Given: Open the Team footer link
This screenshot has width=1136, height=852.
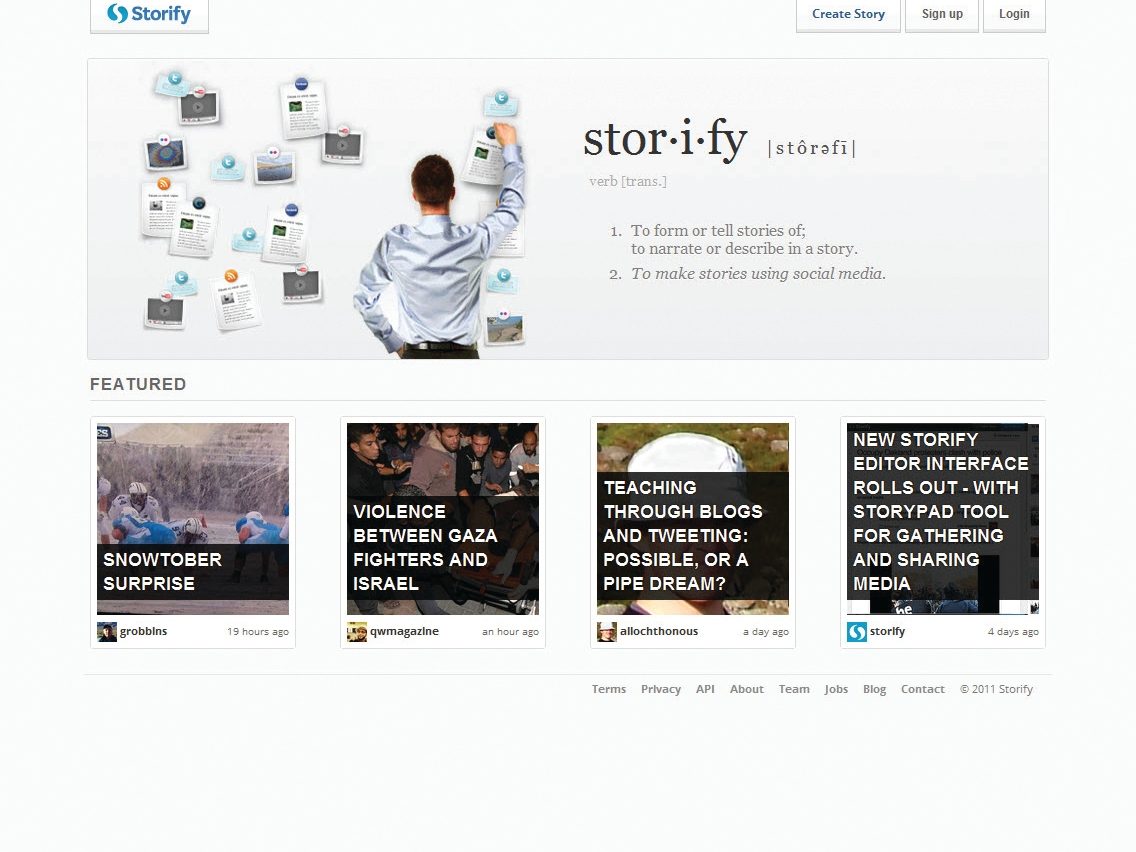Looking at the screenshot, I should (794, 689).
